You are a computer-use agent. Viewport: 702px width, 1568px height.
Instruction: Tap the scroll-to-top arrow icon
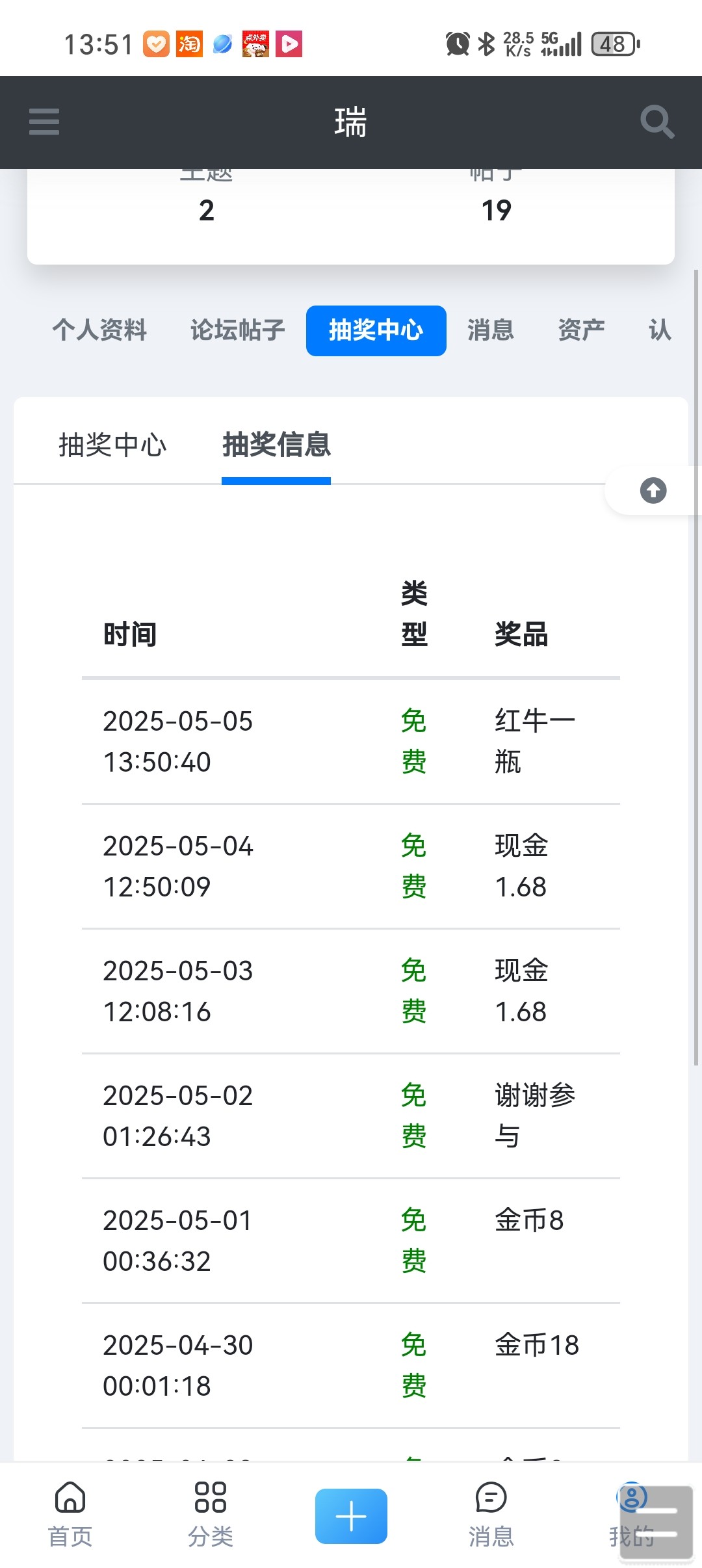653,491
